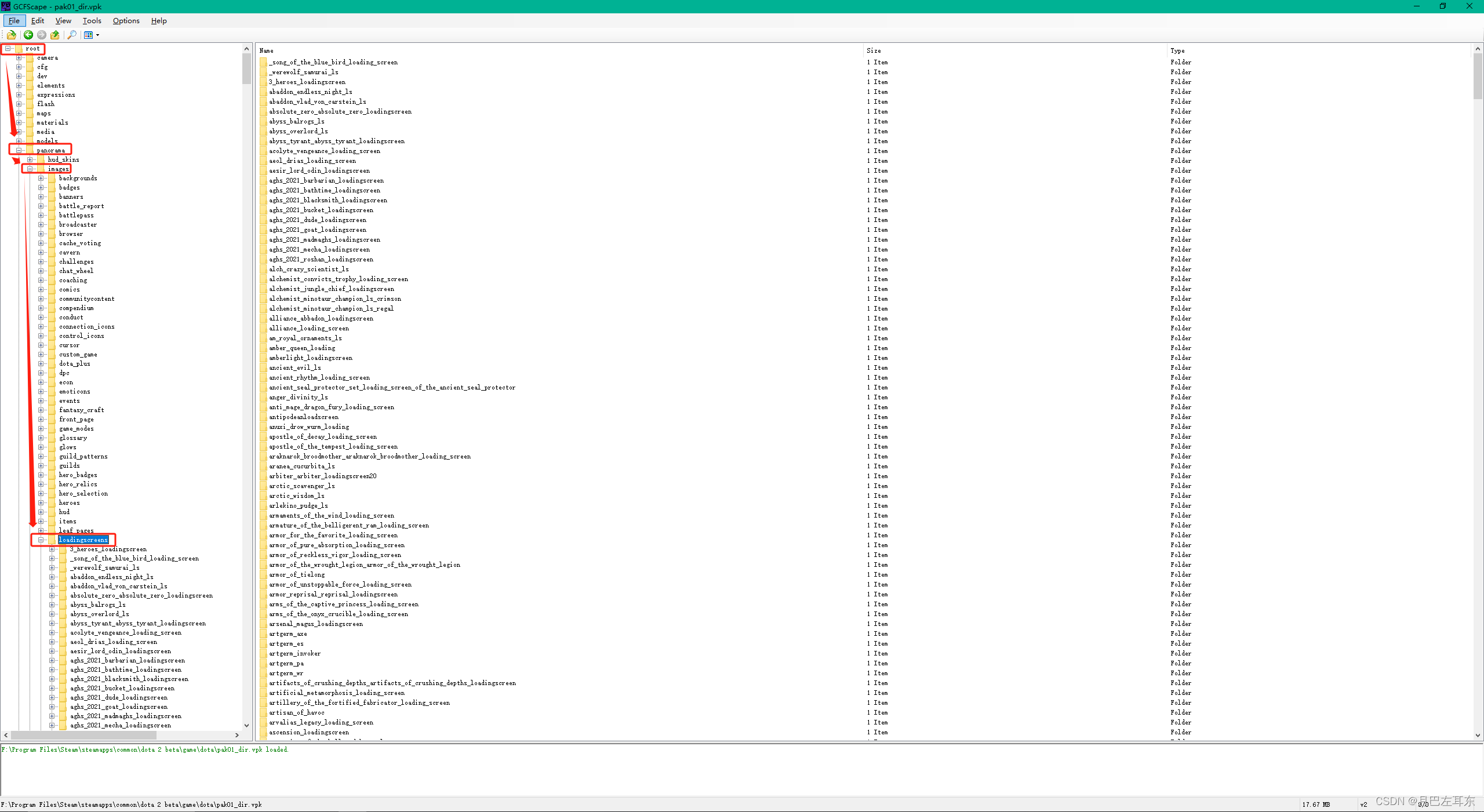Expand the heroes folder node
The width and height of the screenshot is (1484, 812).
(x=41, y=503)
